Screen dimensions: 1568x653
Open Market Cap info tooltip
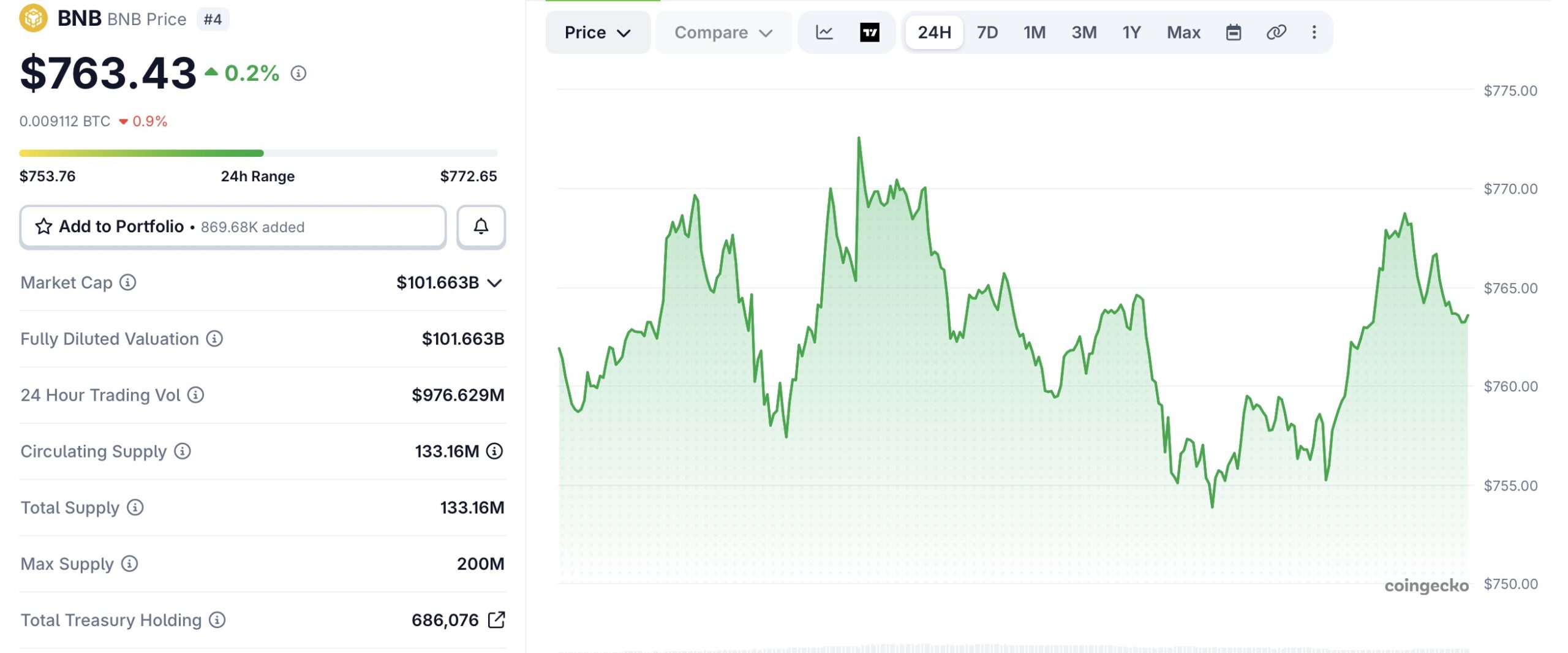tap(127, 282)
